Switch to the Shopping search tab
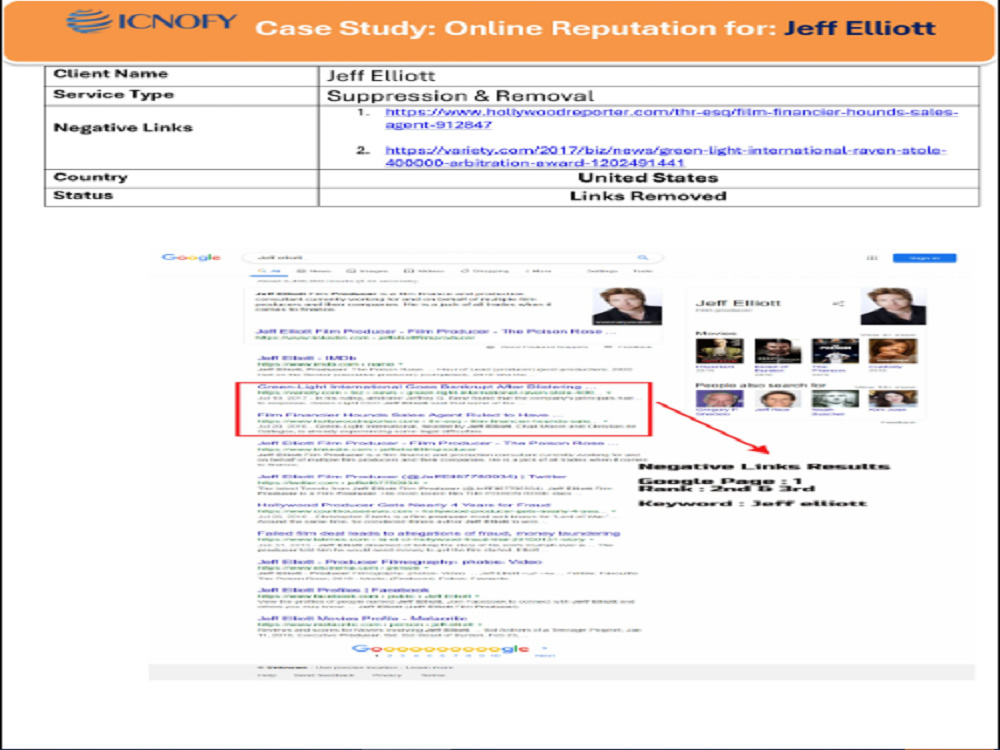Screen dimensions: 1000x750 [x=485, y=271]
